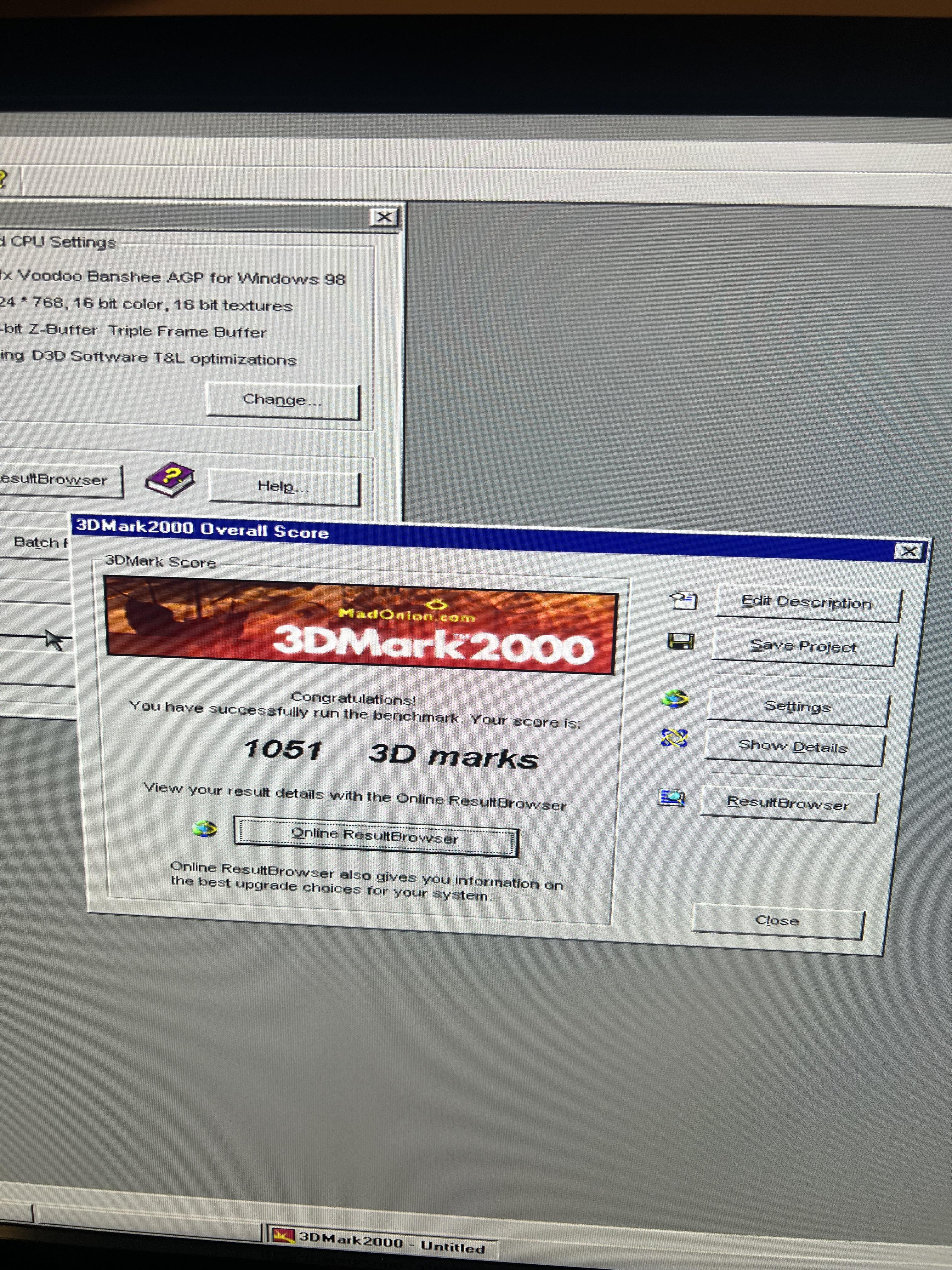Click the globe icon beside Online ResultBrowser

click(x=205, y=828)
